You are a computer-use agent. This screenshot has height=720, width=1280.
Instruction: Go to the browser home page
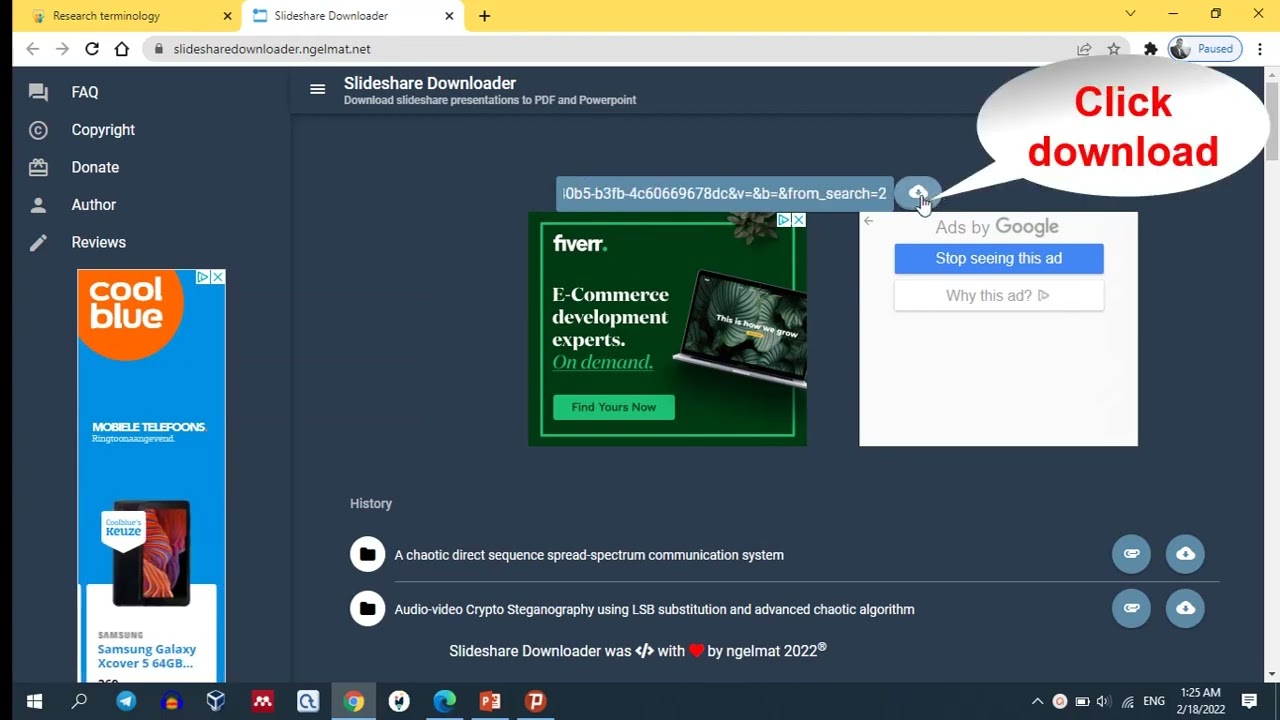point(122,49)
